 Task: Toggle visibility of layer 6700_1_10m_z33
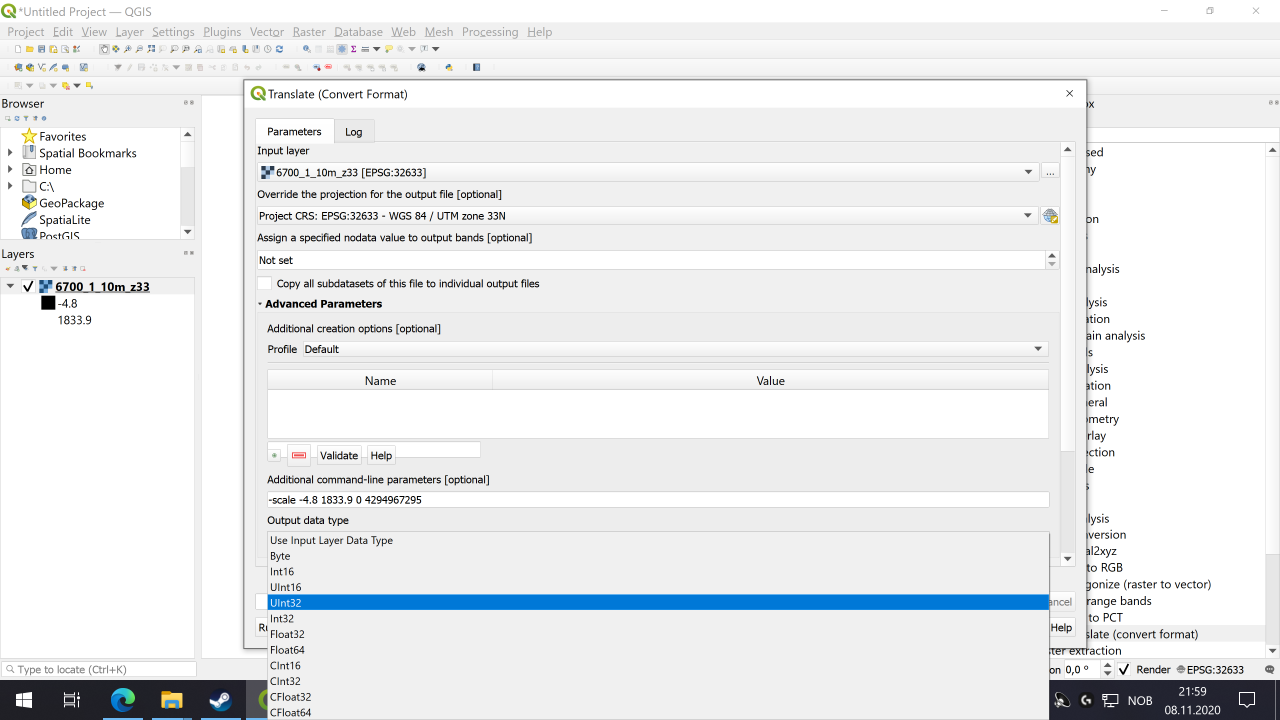[x=28, y=287]
